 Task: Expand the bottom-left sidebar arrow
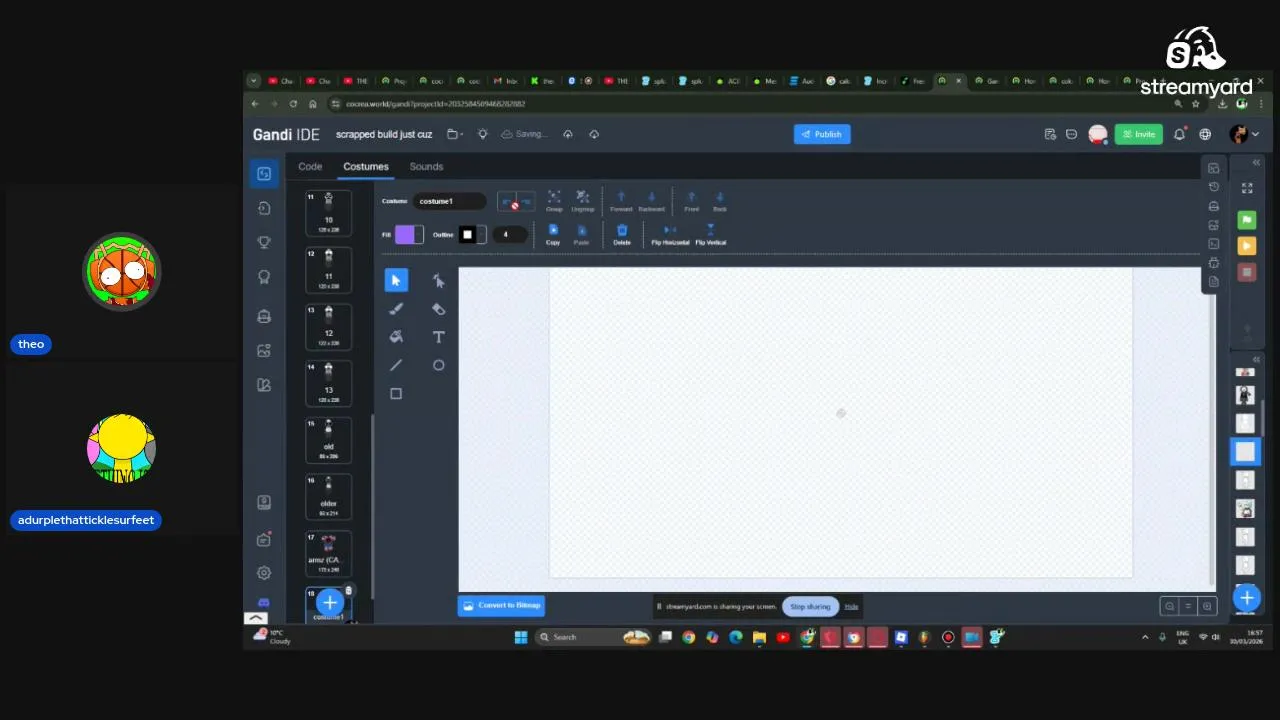tap(256, 618)
